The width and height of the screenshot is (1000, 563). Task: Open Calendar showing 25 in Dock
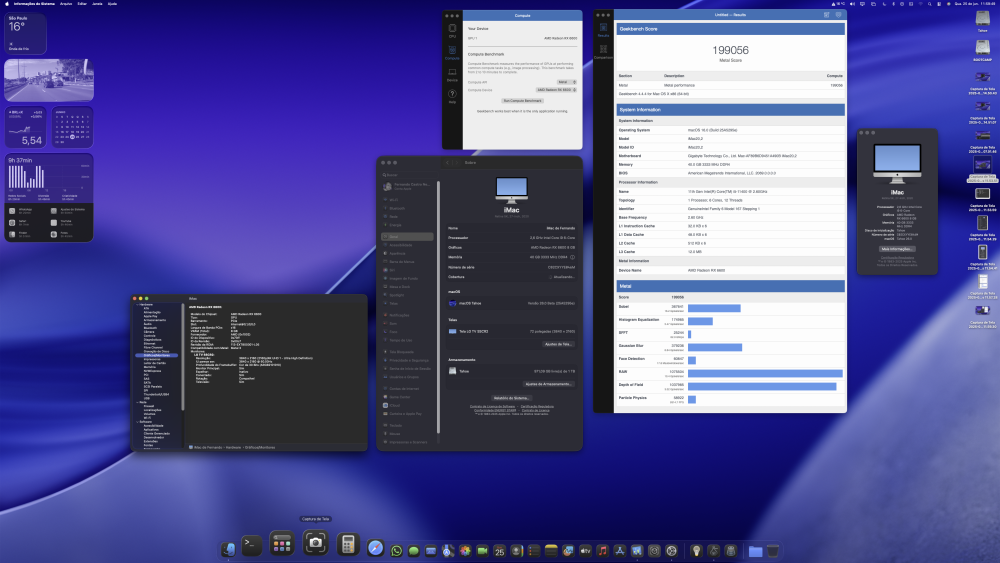pos(500,551)
